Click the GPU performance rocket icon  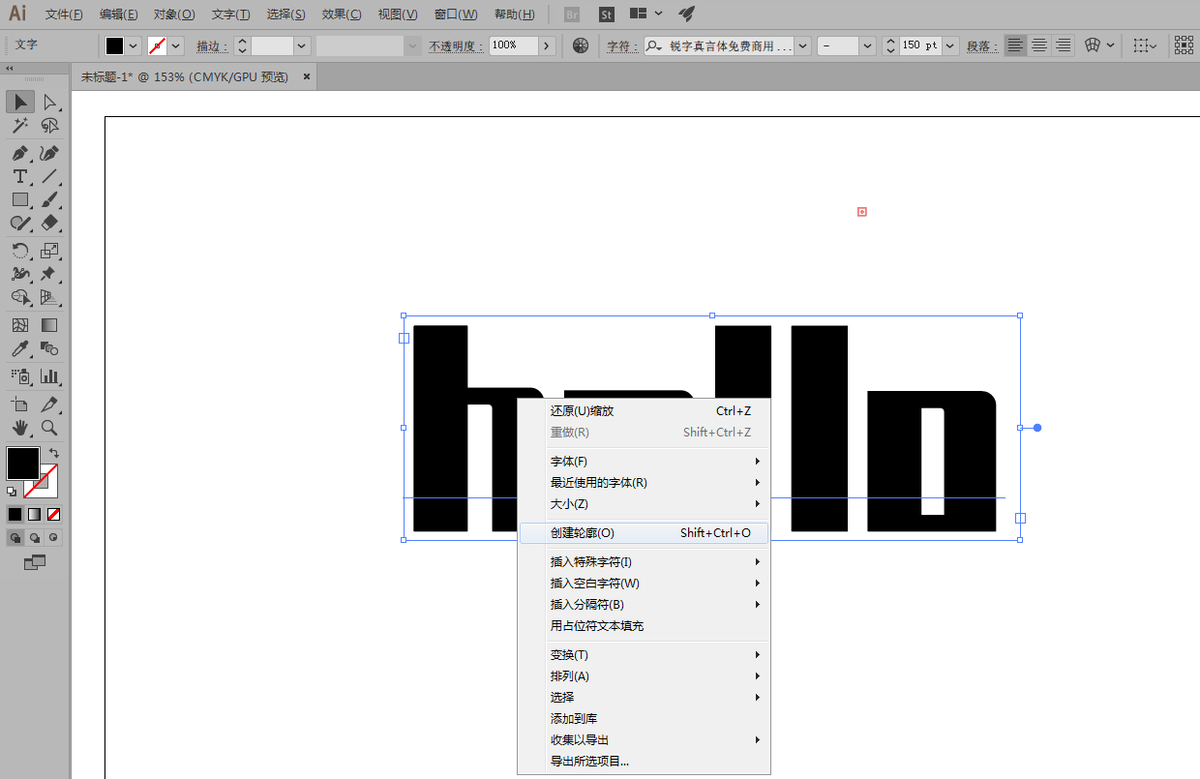tap(686, 14)
